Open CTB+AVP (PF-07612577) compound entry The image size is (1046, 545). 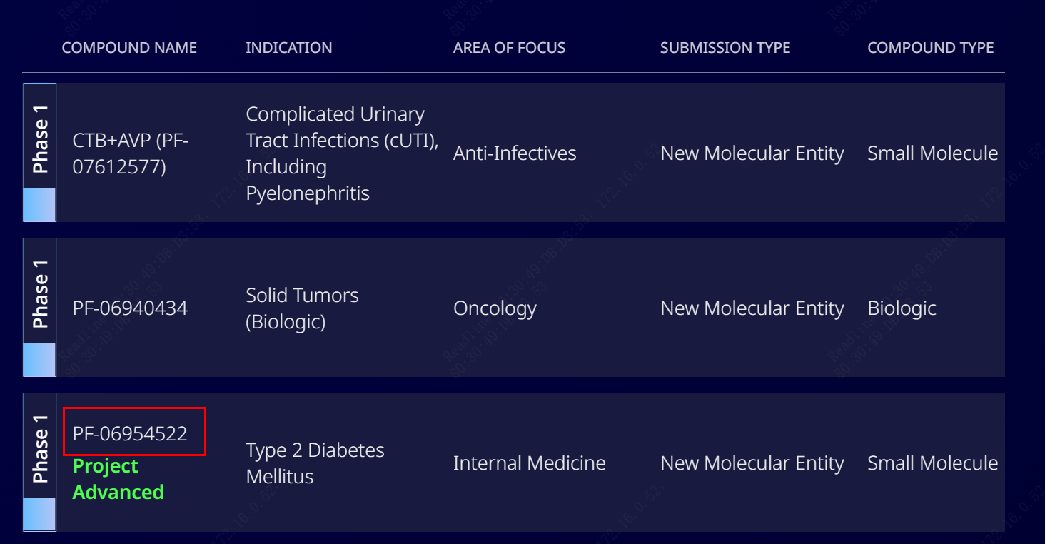point(130,153)
